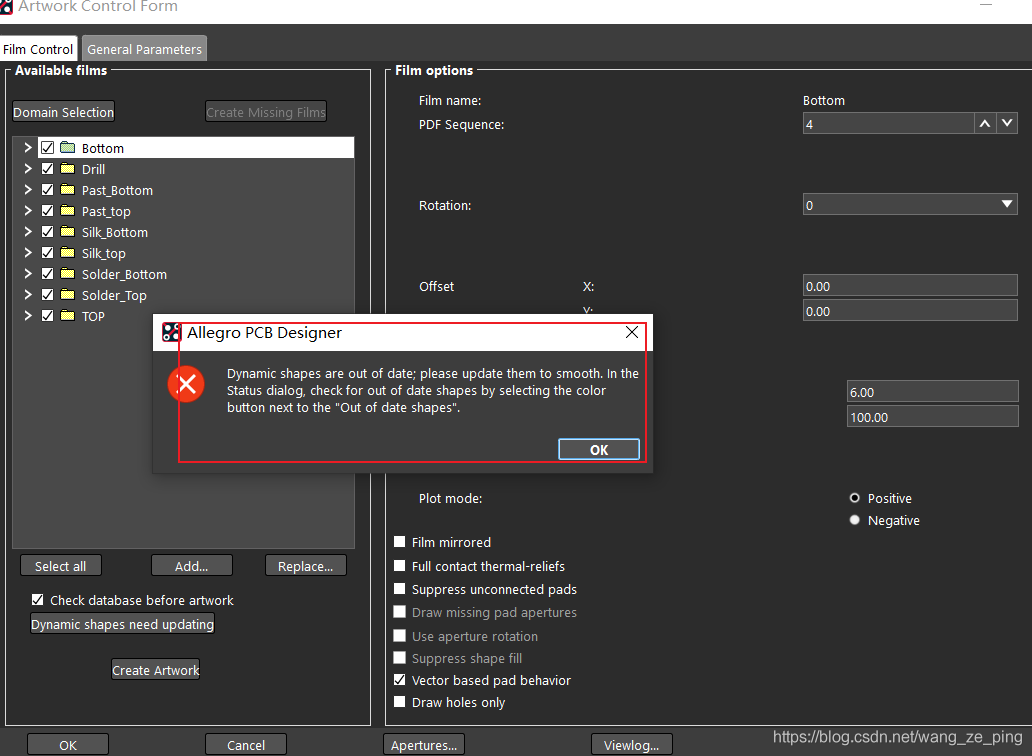The image size is (1032, 756).
Task: Select Positive plot mode
Action: (x=854, y=498)
